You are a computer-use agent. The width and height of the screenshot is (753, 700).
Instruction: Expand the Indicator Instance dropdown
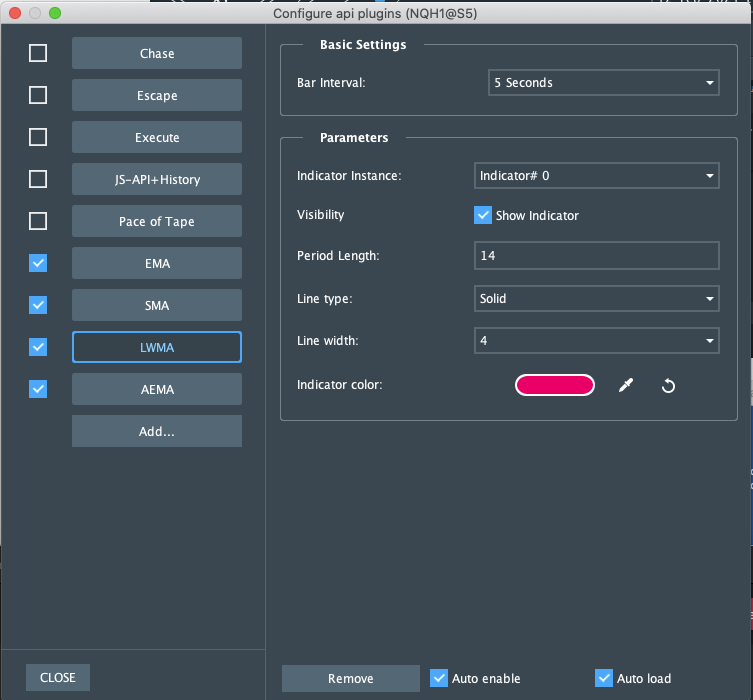click(x=596, y=175)
